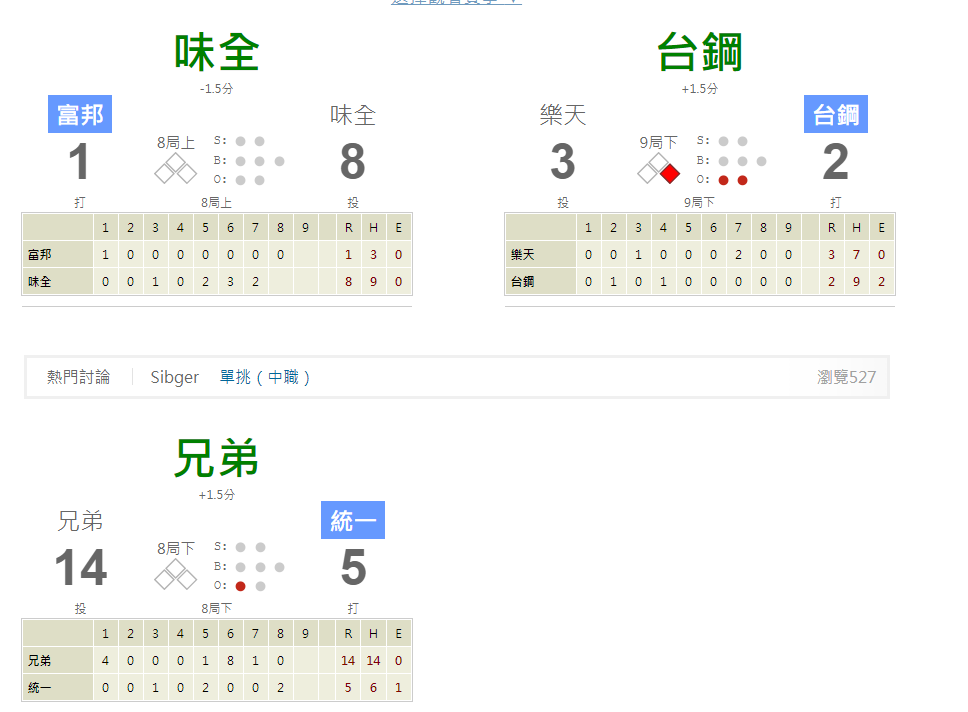Click 兄弟's 6th-inning score of 8
968x712 pixels.
click(230, 661)
